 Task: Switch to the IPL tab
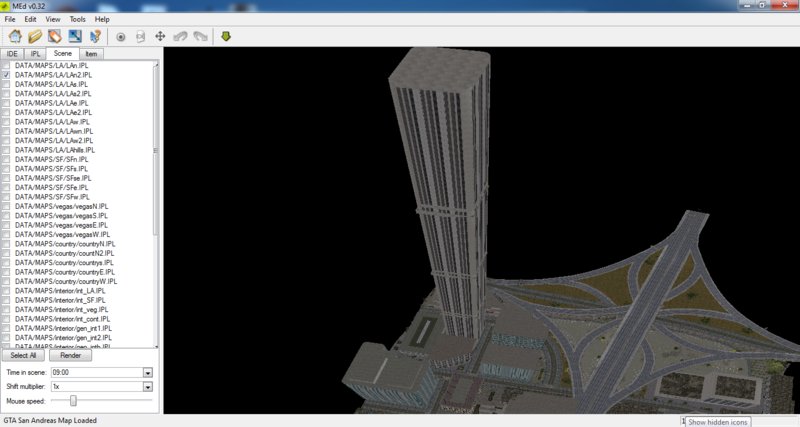pos(35,54)
